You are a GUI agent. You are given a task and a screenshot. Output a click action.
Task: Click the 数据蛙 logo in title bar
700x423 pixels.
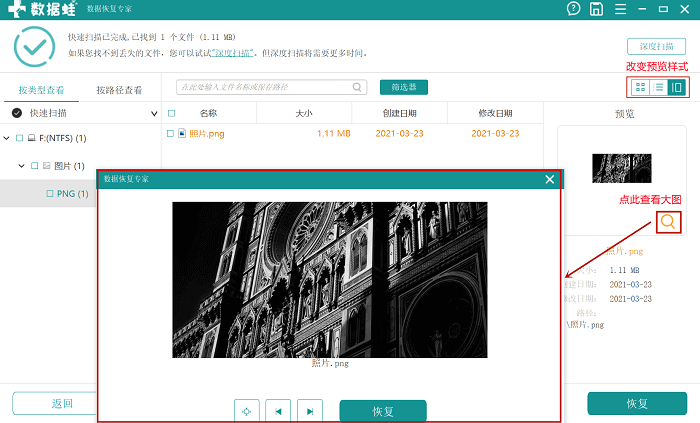(x=42, y=8)
